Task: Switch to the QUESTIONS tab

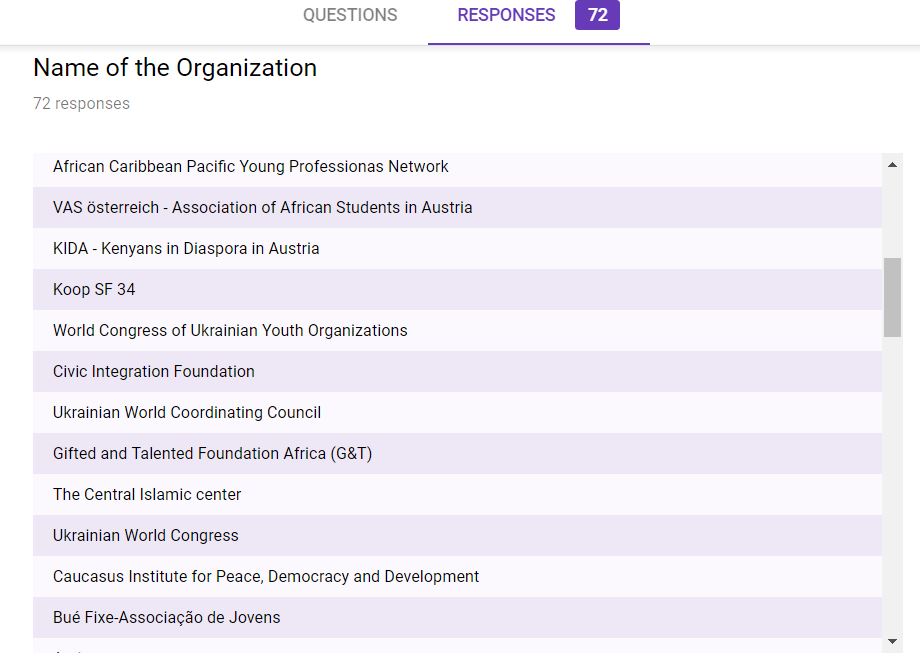Action: 350,15
